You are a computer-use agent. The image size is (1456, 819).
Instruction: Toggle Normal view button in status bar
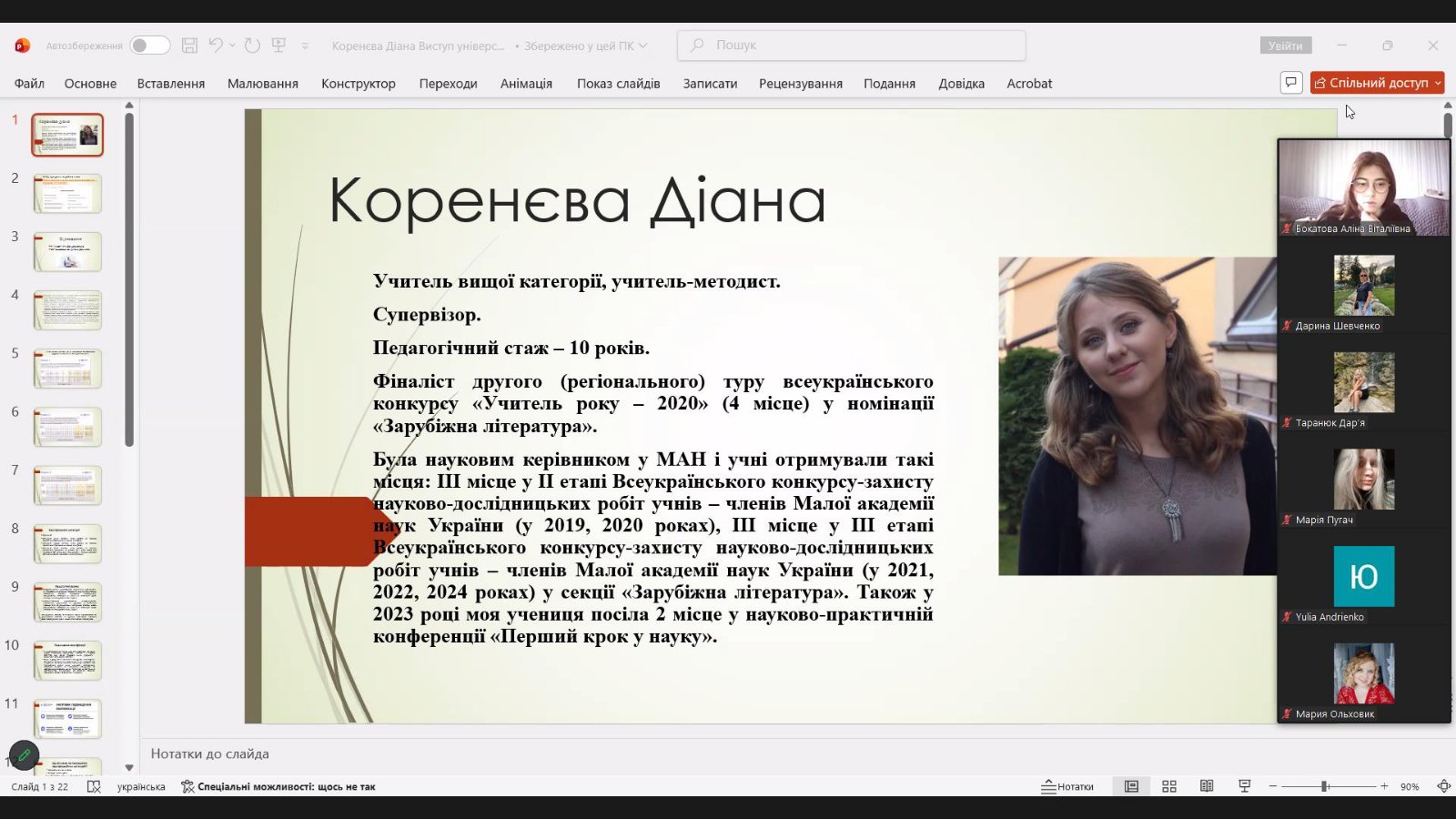(x=1131, y=786)
